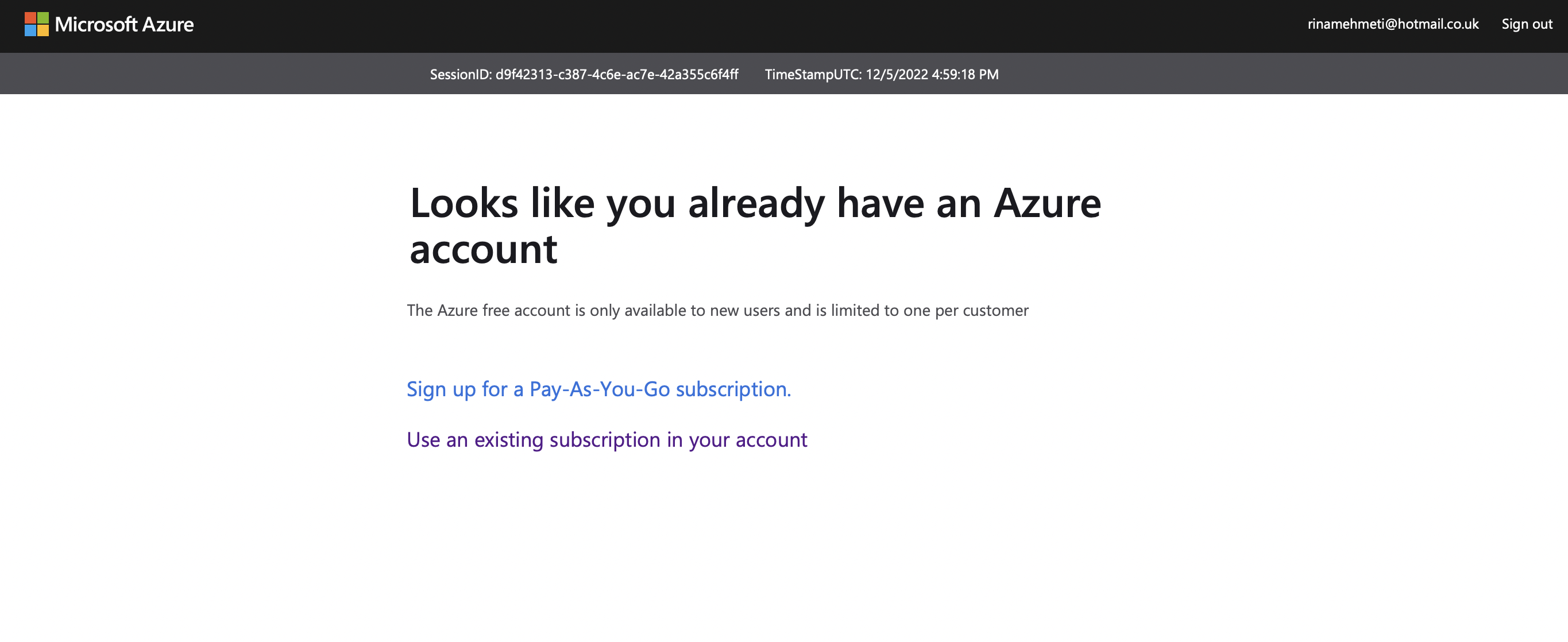Image resolution: width=1568 pixels, height=642 pixels.
Task: Click the word 'Azure' in the large heading
Action: click(x=1047, y=203)
